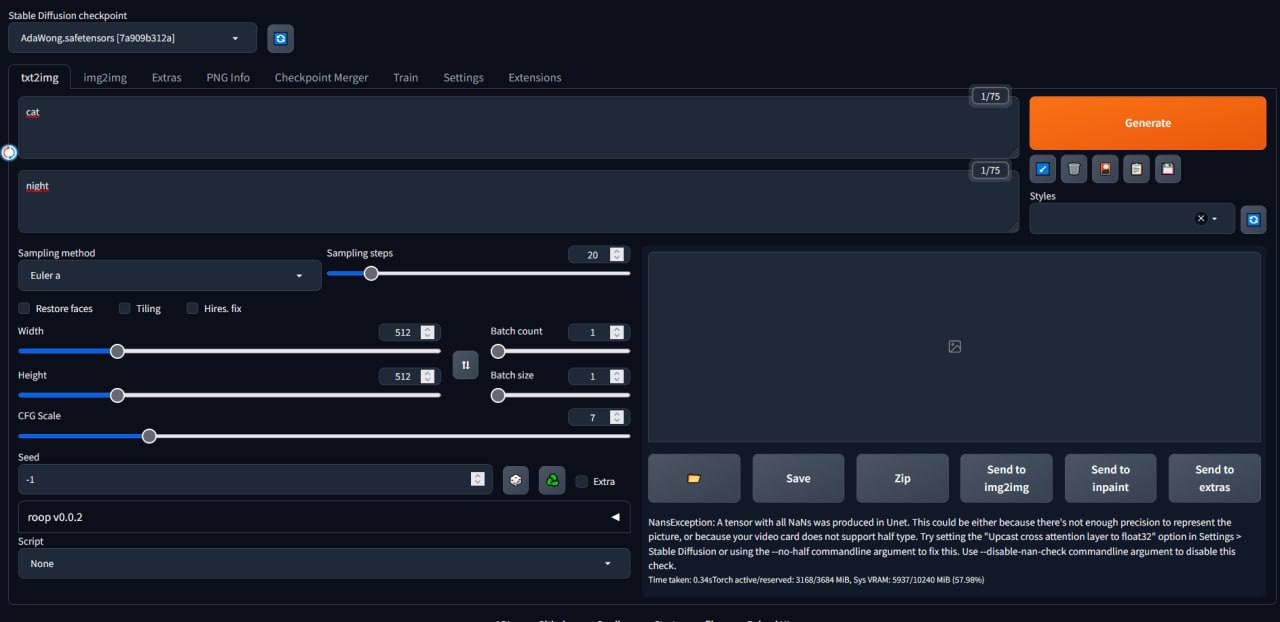Refresh the Stable Diffusion checkpoint list
This screenshot has height=622, width=1280.
point(280,38)
